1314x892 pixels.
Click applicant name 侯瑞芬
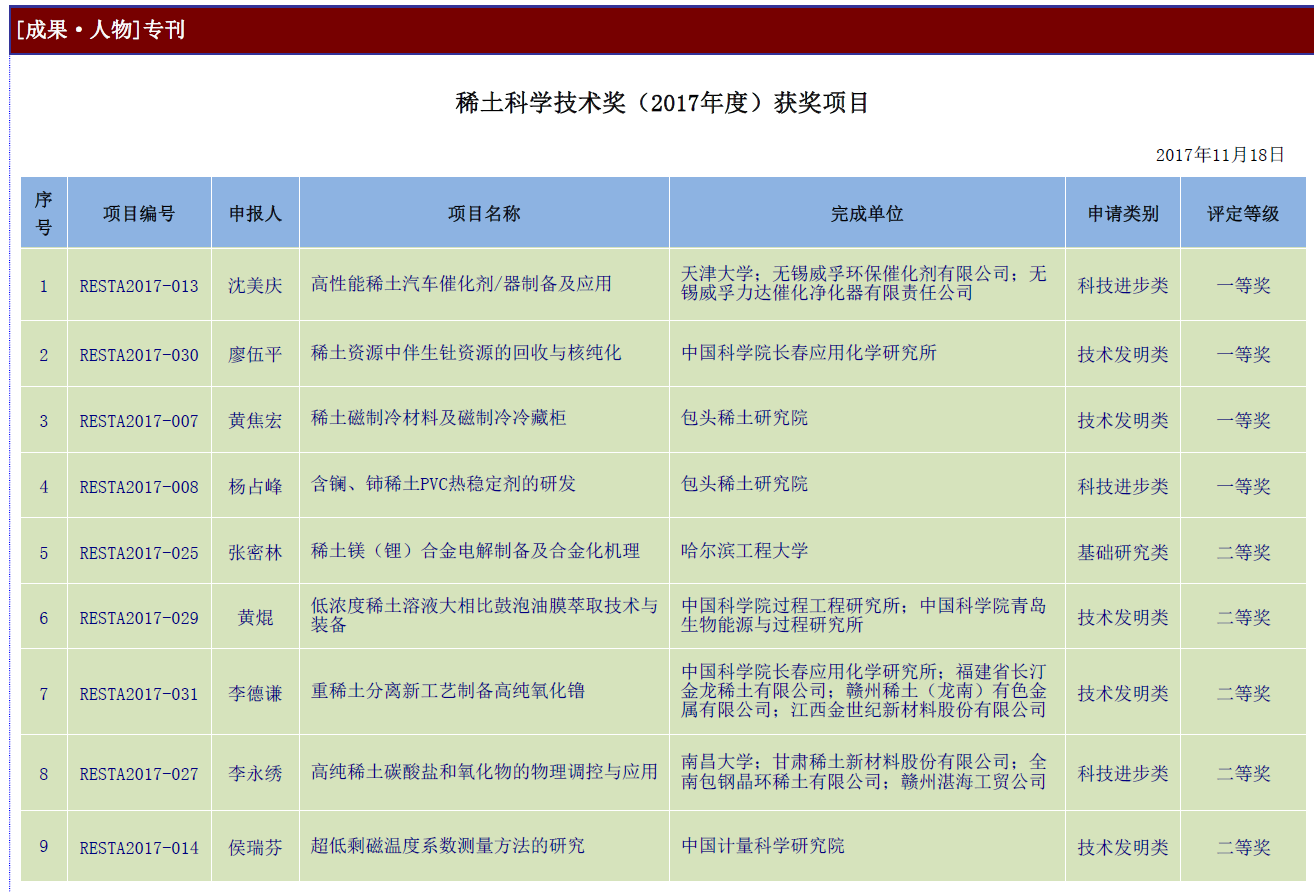coord(255,848)
